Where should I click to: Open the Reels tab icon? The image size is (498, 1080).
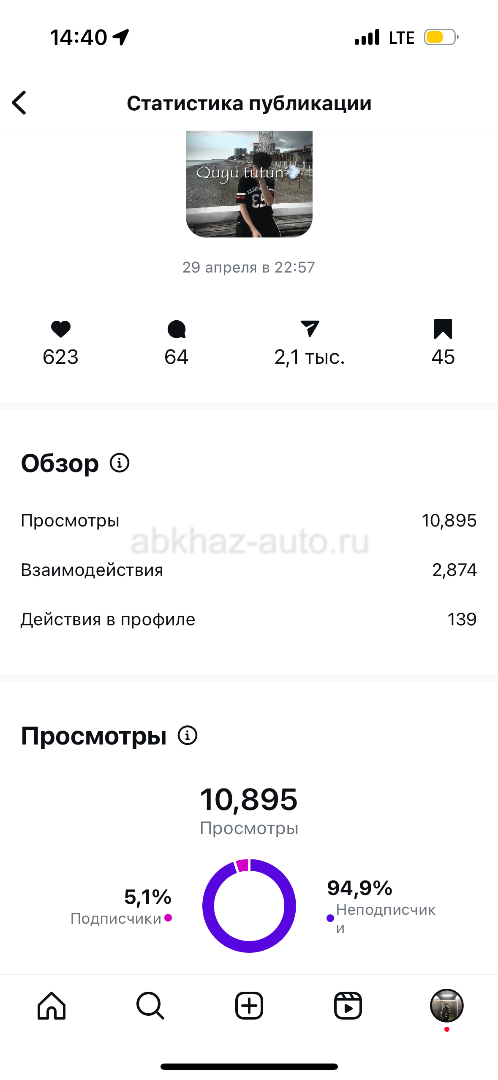pyautogui.click(x=348, y=1006)
